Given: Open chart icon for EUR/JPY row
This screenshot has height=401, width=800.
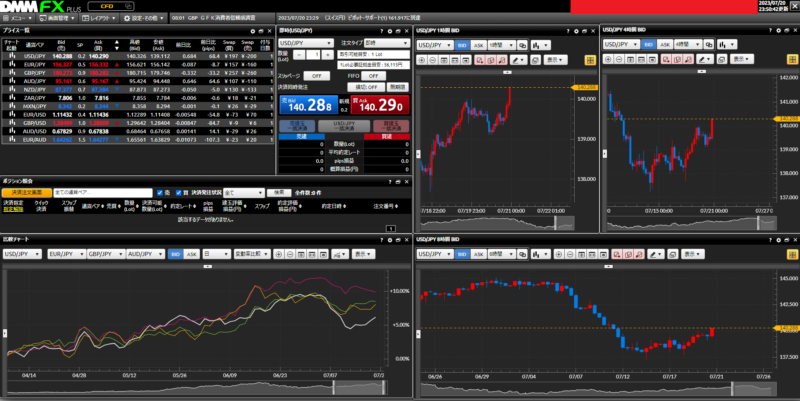Looking at the screenshot, I should [x=11, y=62].
